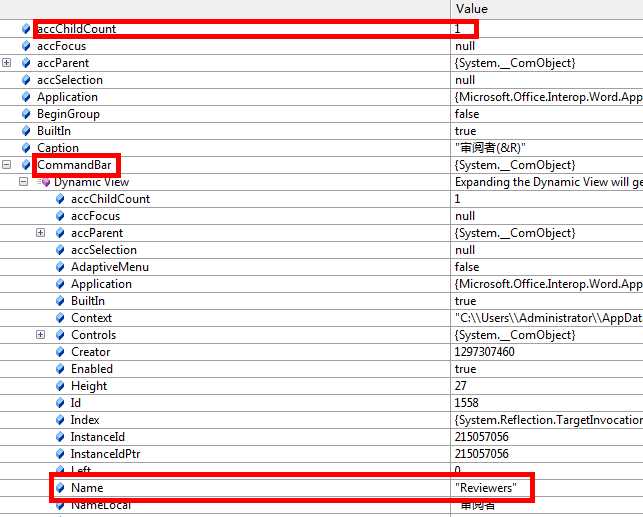Viewport: 643px width, 517px height.
Task: Click the property icon beside Creator
Action: (60, 352)
